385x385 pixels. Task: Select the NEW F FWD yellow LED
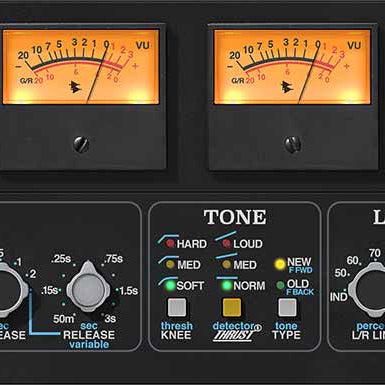click(280, 264)
